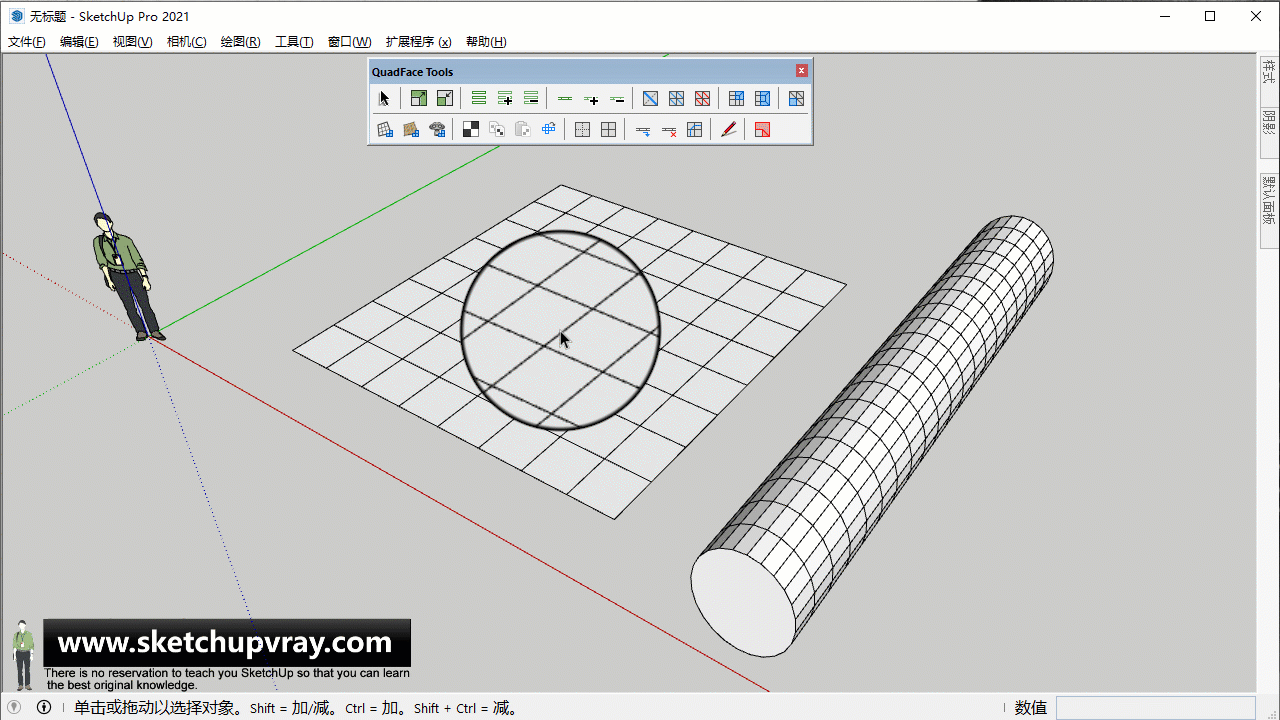Open UV Mapping checkerboard tool

click(x=470, y=129)
